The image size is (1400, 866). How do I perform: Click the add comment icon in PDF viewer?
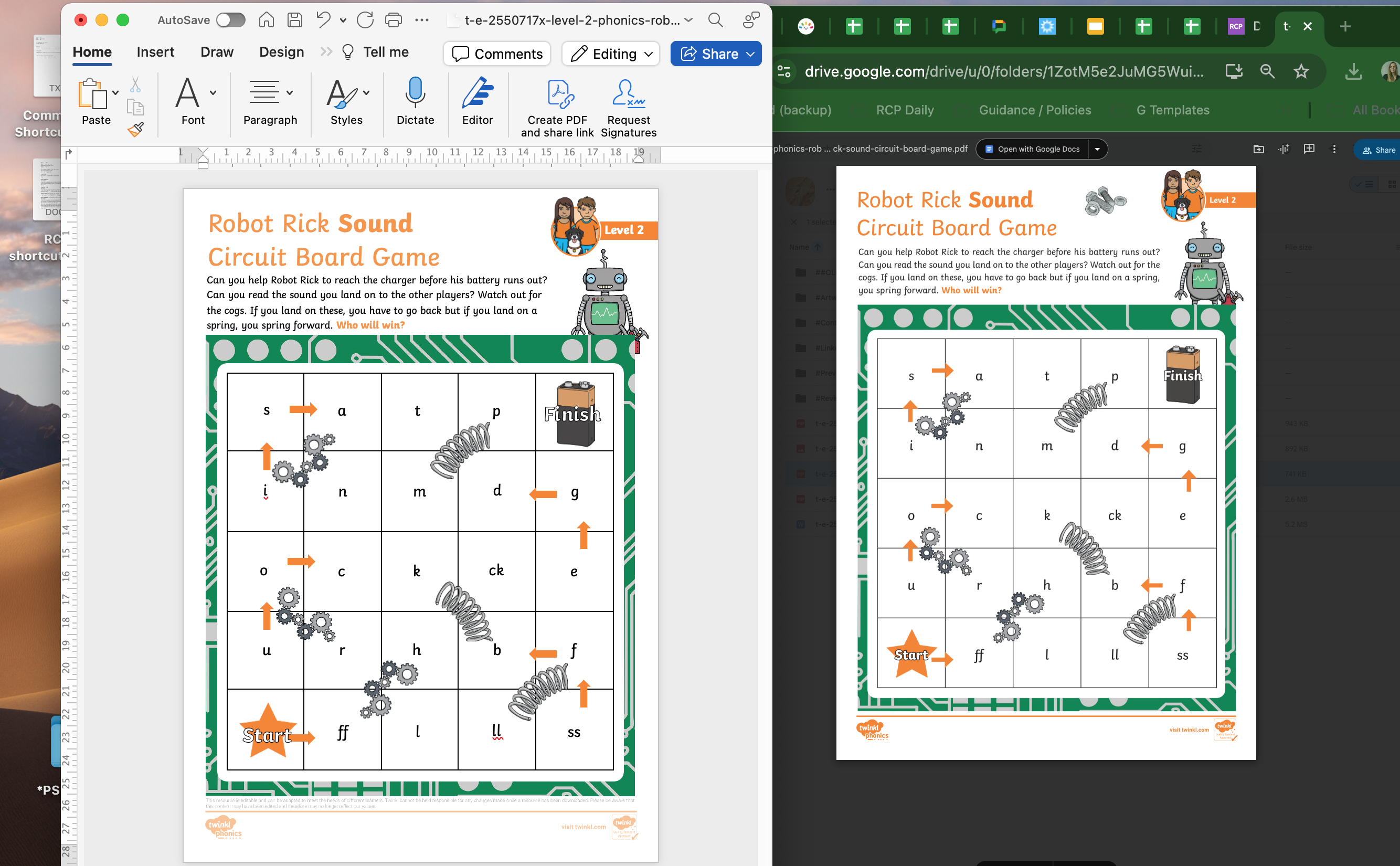point(1308,149)
